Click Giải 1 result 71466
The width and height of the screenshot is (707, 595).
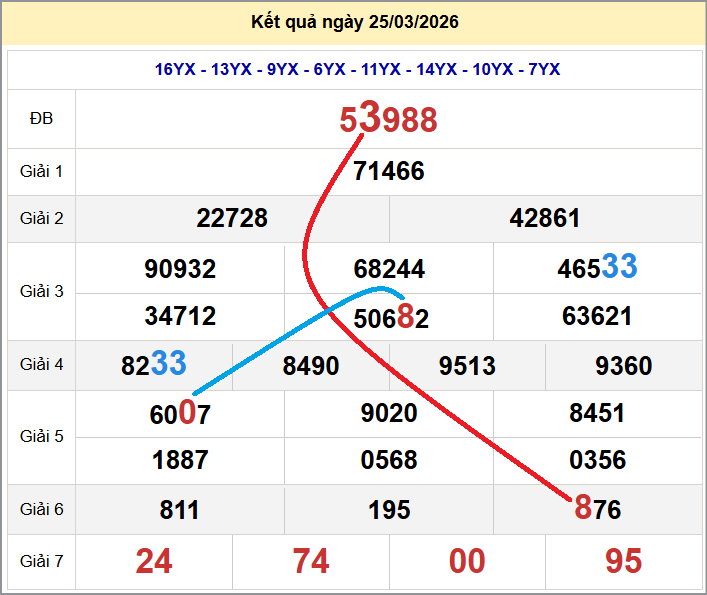(x=388, y=171)
